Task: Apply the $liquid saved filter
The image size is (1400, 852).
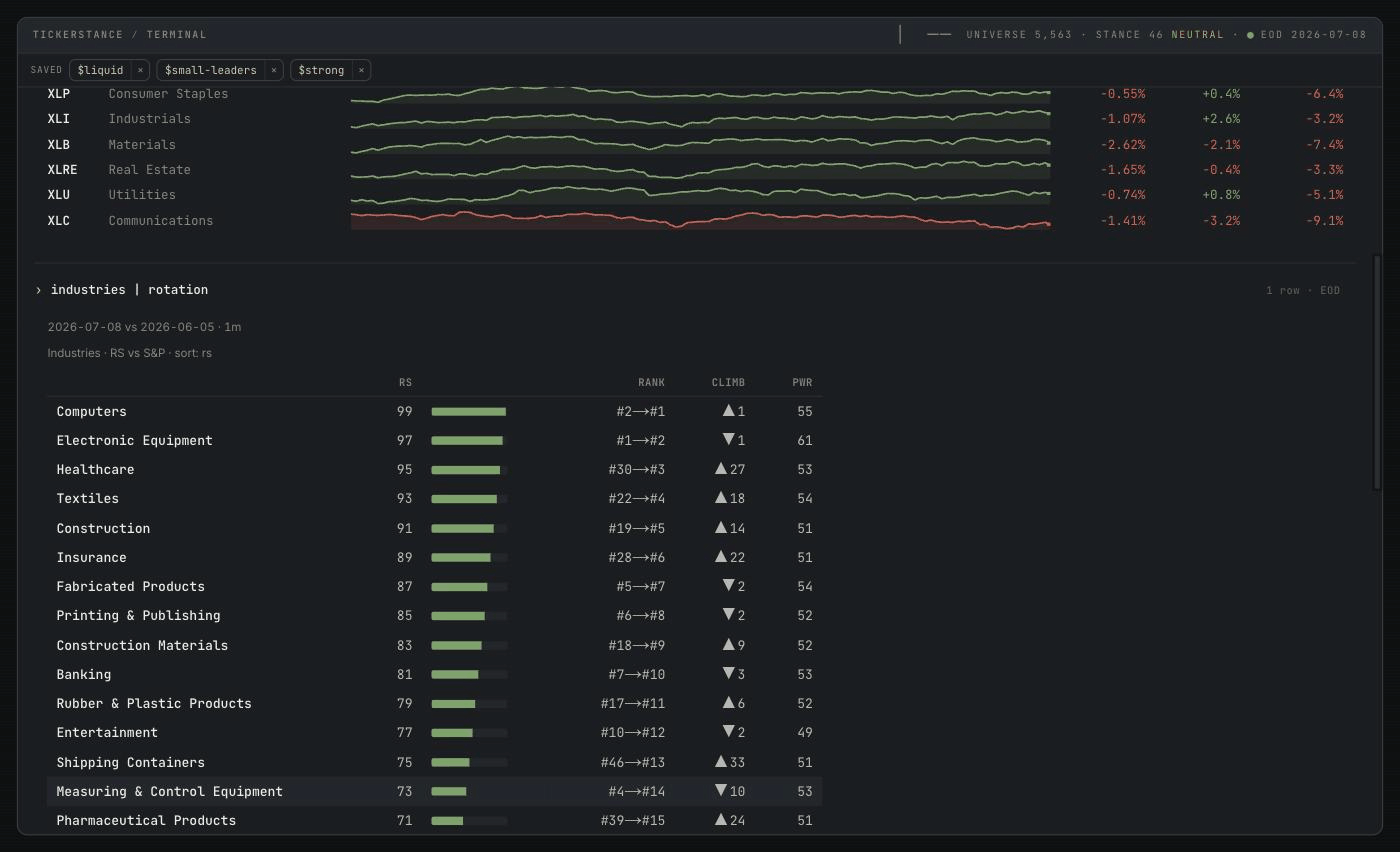Action: pyautogui.click(x=101, y=70)
